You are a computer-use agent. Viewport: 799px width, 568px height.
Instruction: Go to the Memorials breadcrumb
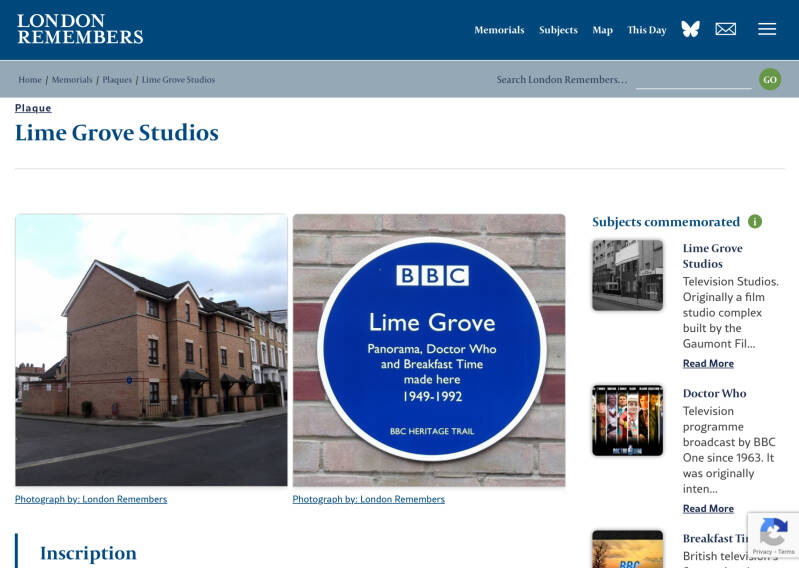[x=72, y=79]
